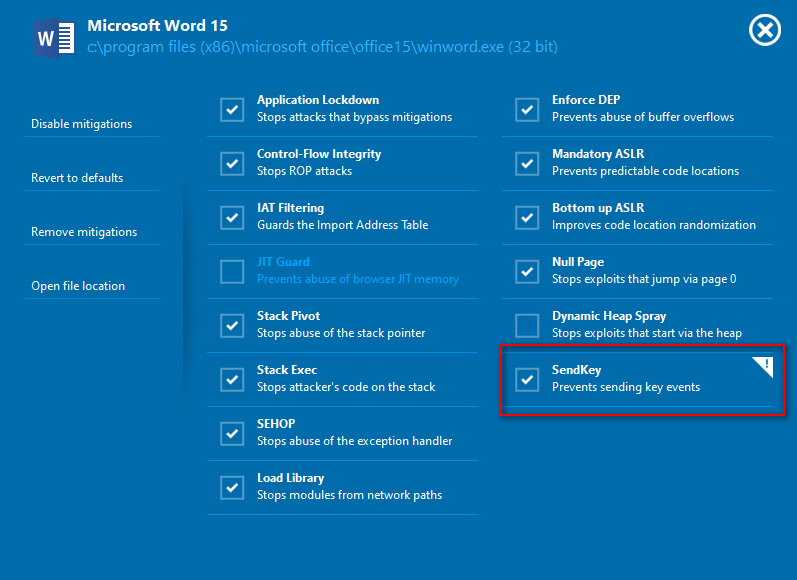Uncheck the Load Library checkbox
This screenshot has height=580, width=797.
[x=232, y=487]
